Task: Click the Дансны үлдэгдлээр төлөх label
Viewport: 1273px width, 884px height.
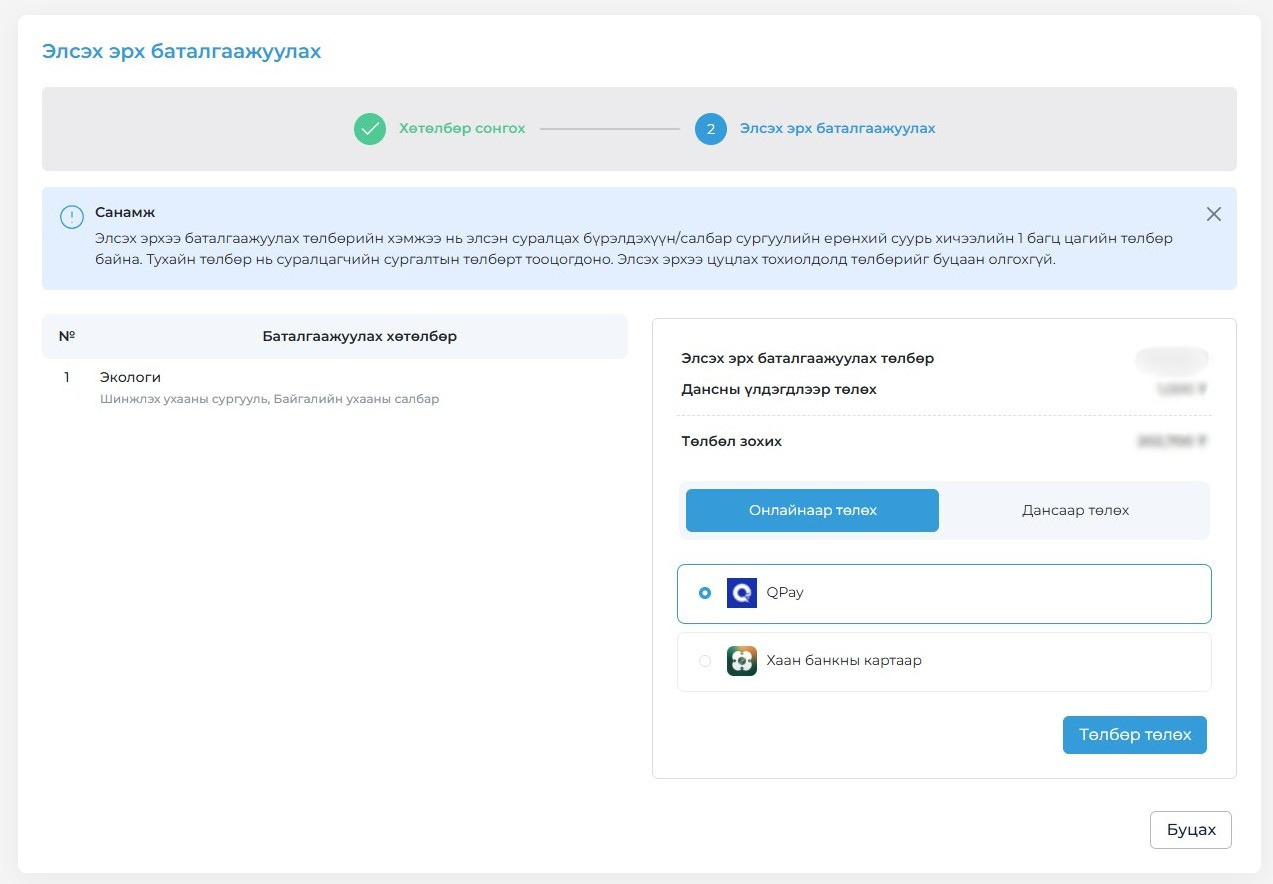Action: (x=779, y=389)
